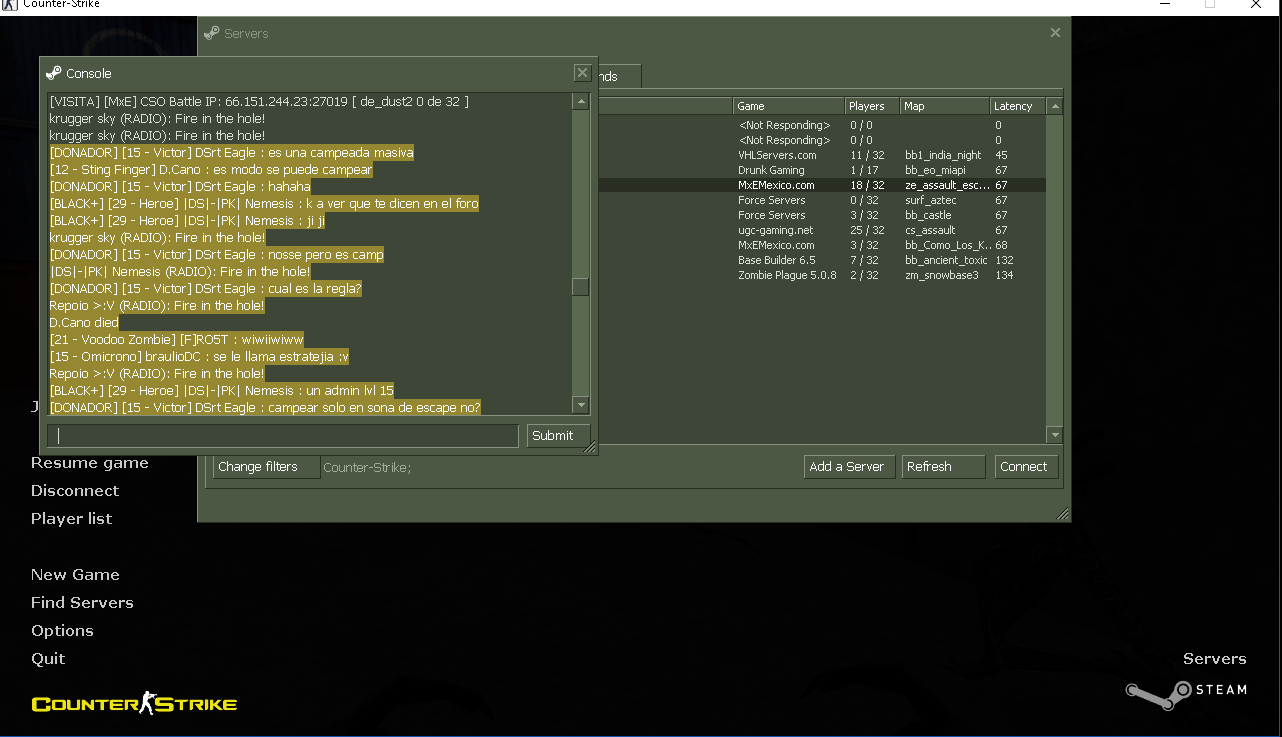1282x737 pixels.
Task: Select the Base Builder 6.5 server row
Action: click(x=820, y=260)
